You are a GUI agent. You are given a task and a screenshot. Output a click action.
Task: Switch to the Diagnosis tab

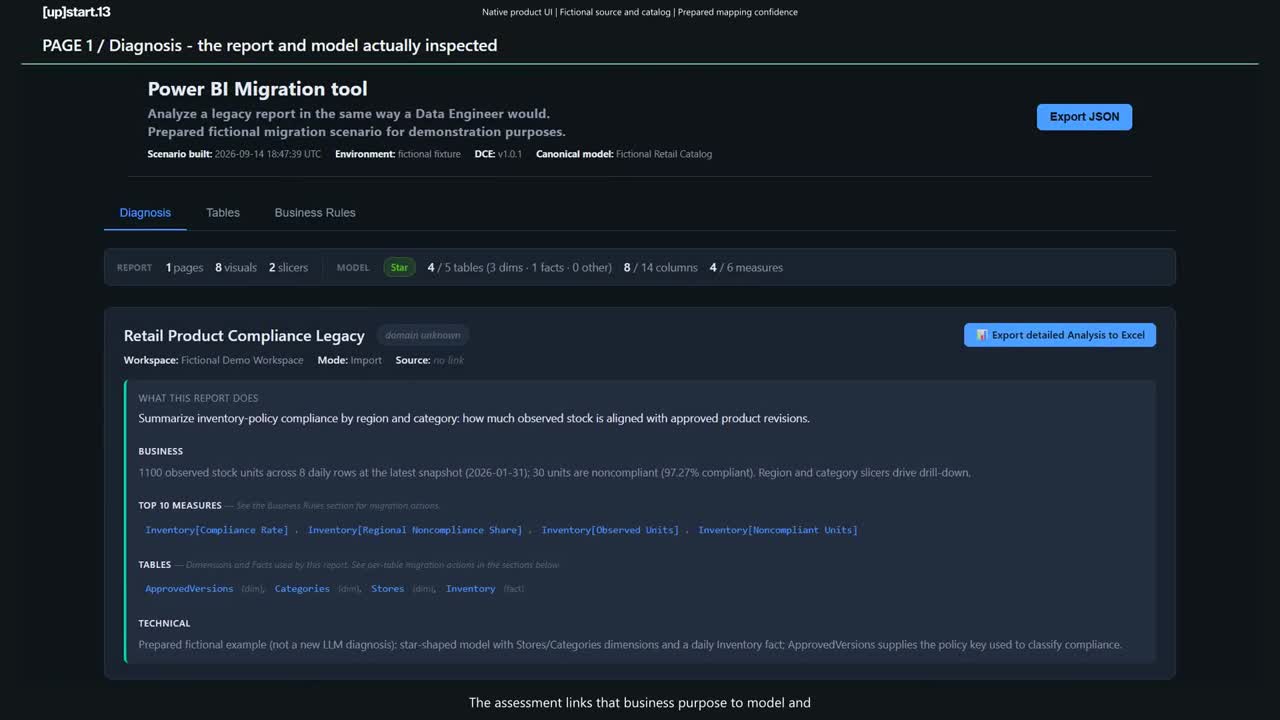click(145, 213)
